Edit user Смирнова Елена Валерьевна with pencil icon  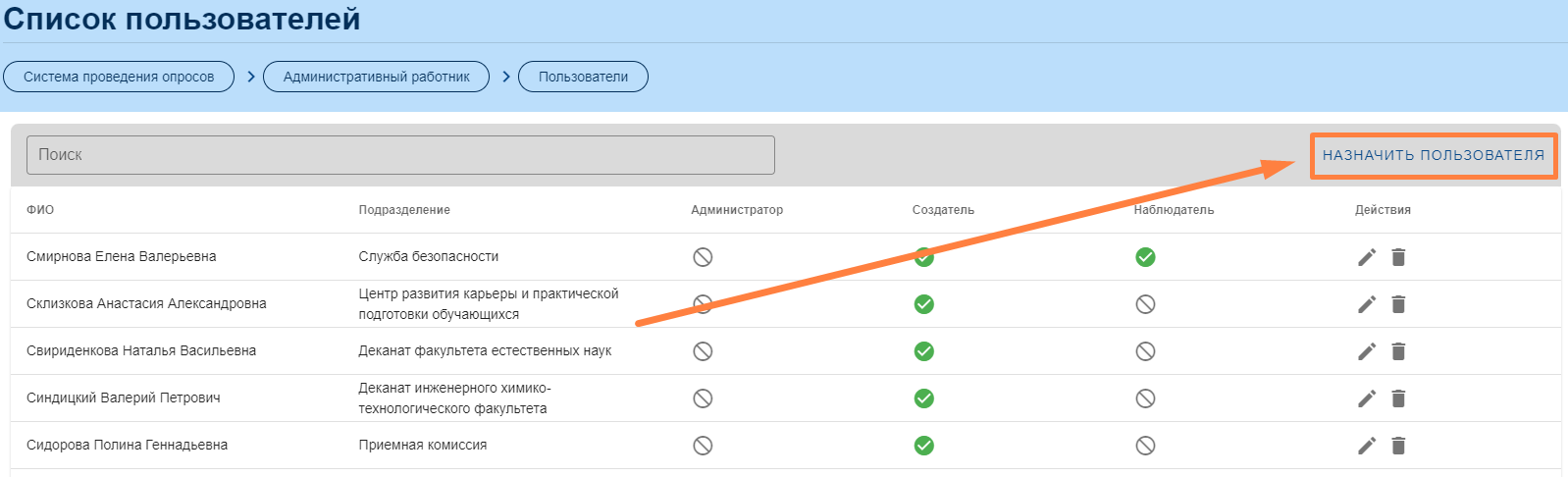tap(1367, 257)
